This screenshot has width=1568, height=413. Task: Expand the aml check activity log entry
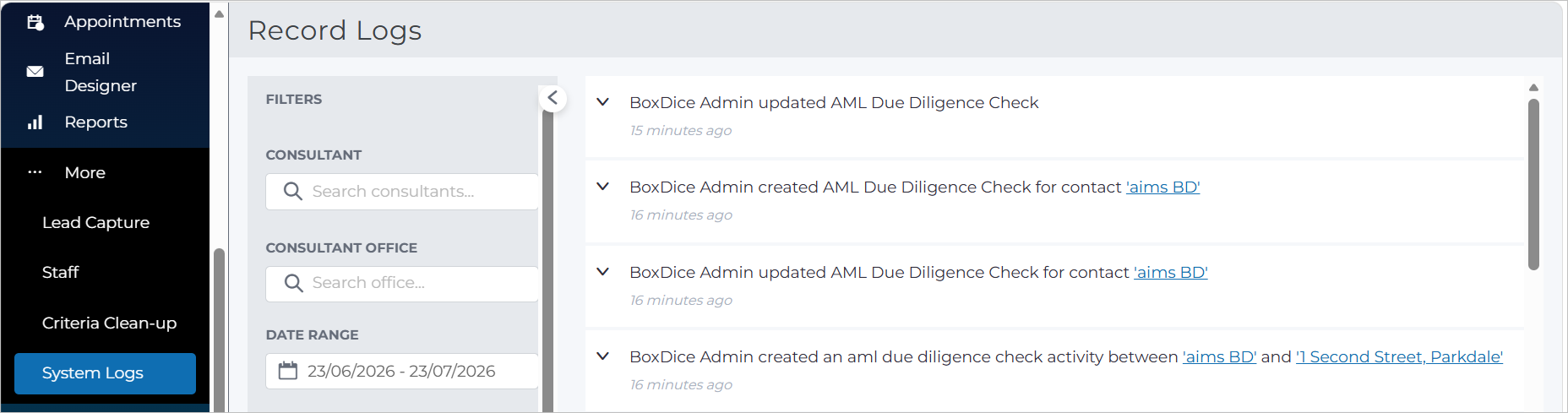click(x=603, y=356)
